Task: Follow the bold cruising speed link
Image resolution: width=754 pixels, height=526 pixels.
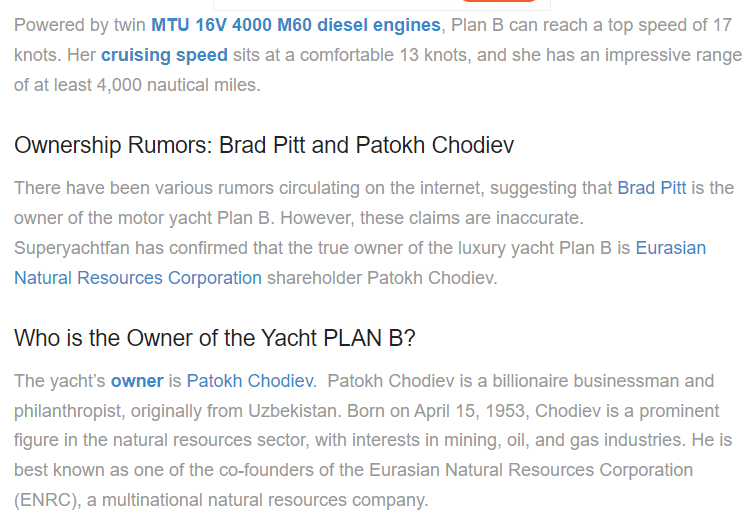Action: 164,55
